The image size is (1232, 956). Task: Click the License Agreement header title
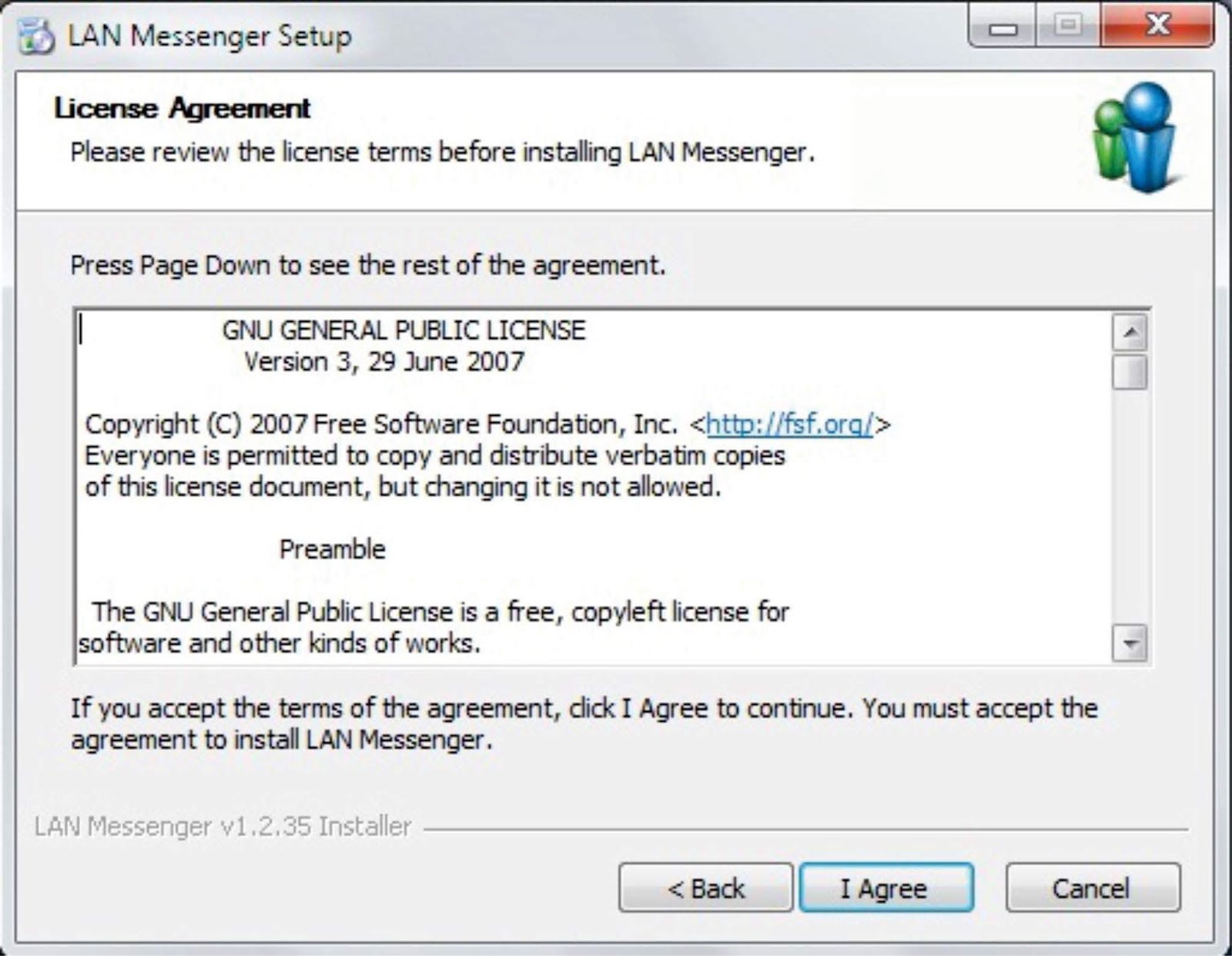tap(182, 109)
